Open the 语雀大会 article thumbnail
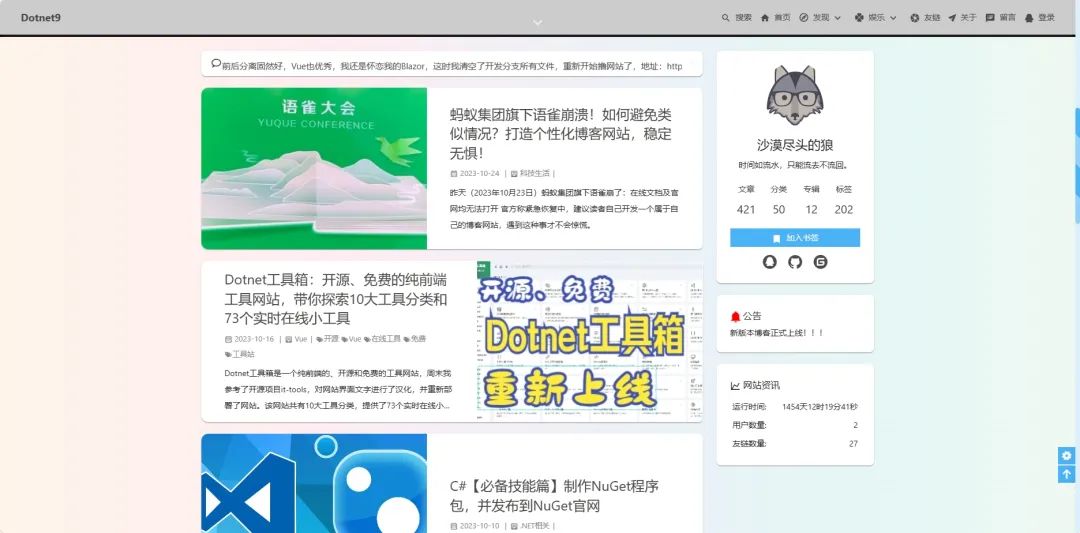 coord(314,168)
